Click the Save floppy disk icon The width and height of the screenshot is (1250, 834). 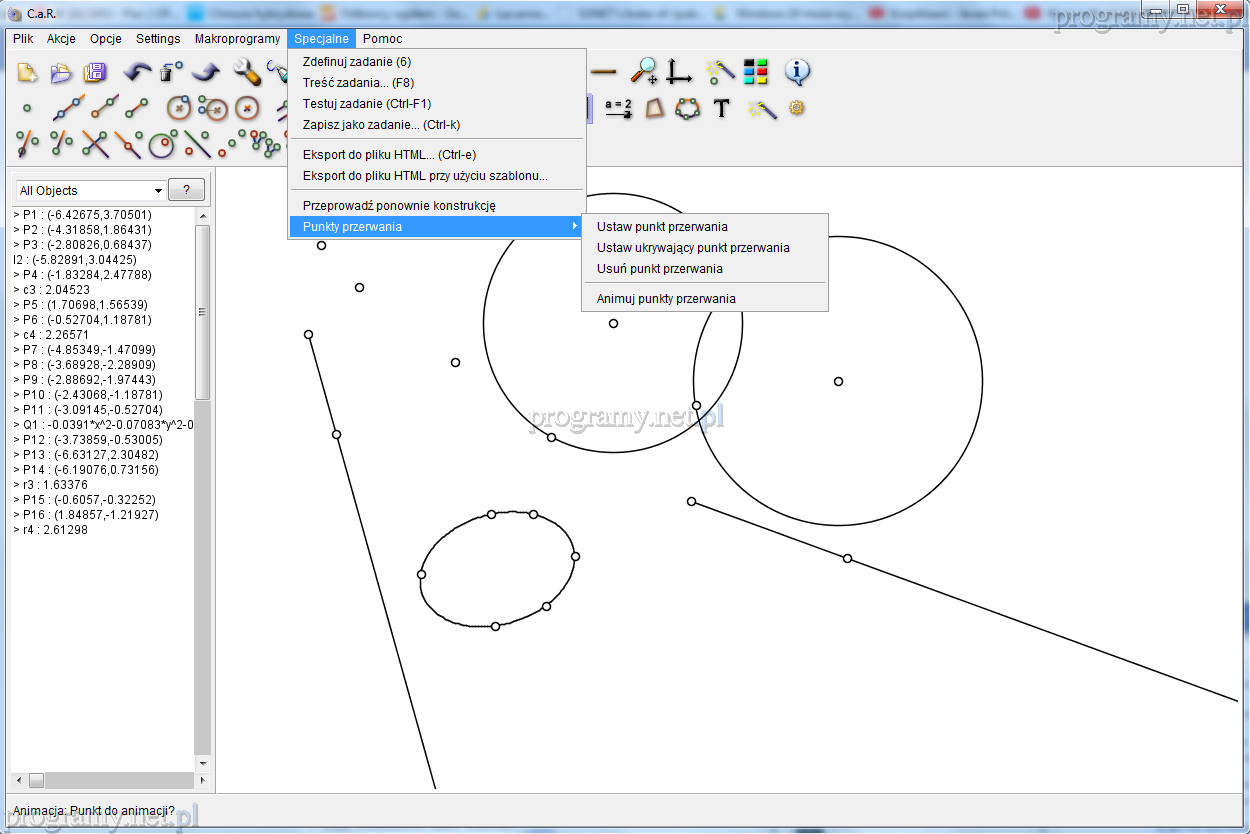95,72
